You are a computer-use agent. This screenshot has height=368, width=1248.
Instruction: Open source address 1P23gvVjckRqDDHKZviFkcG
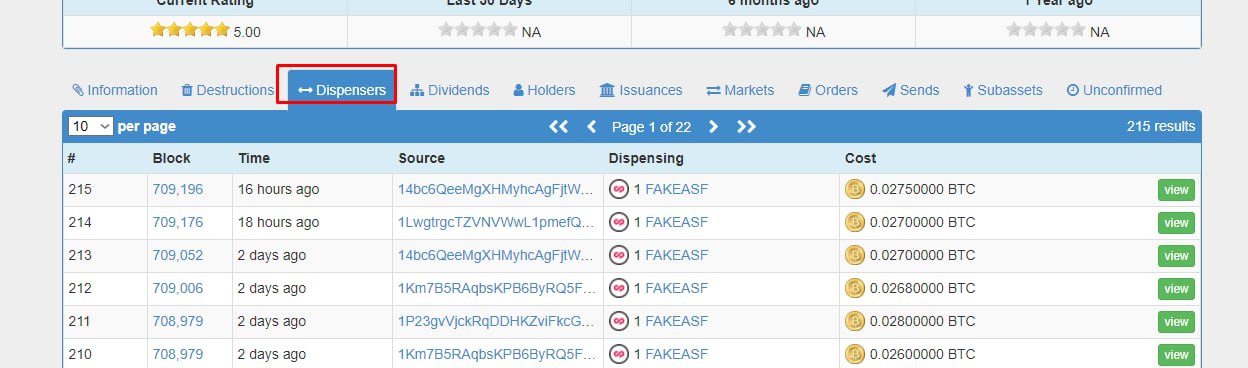tap(496, 321)
